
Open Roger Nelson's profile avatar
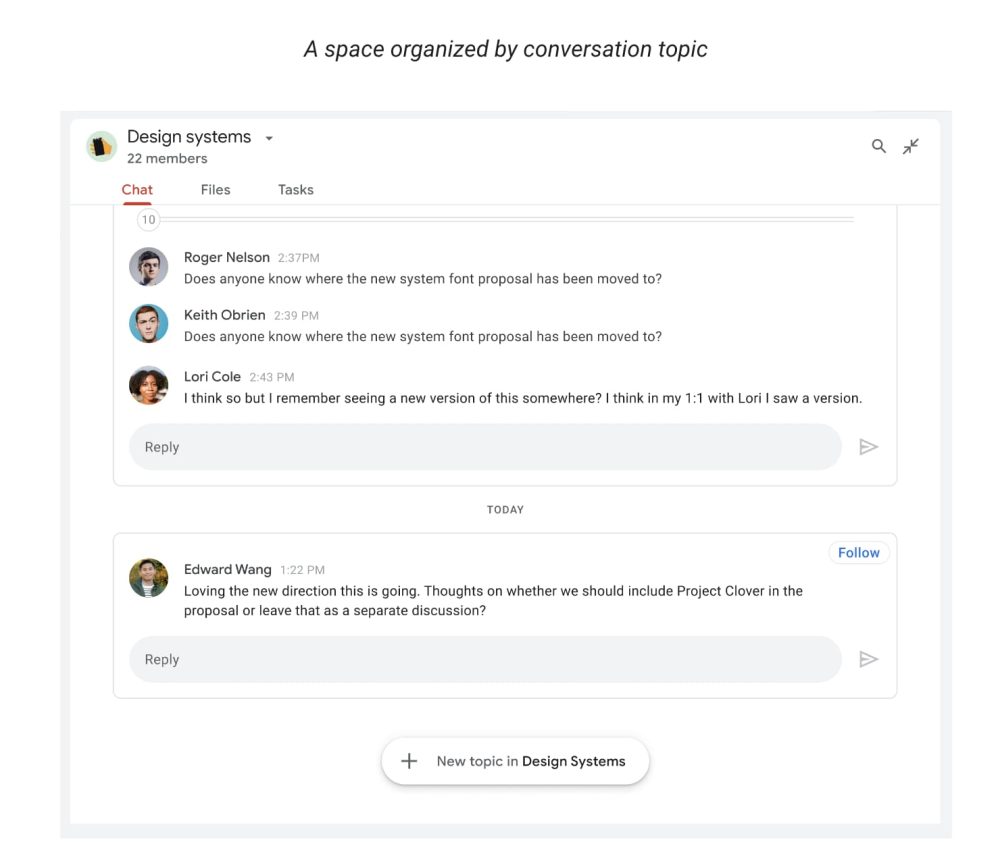(x=148, y=267)
